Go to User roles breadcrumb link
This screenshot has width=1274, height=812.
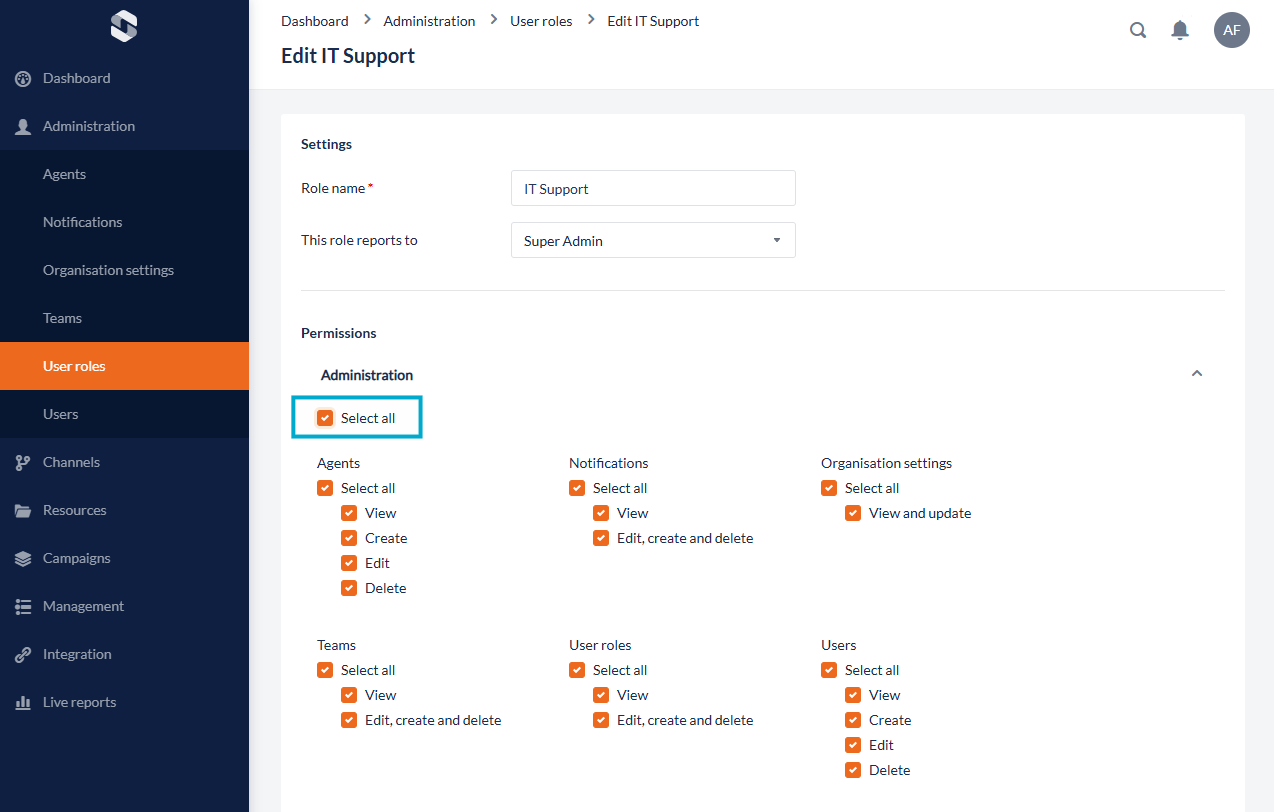pyautogui.click(x=539, y=21)
